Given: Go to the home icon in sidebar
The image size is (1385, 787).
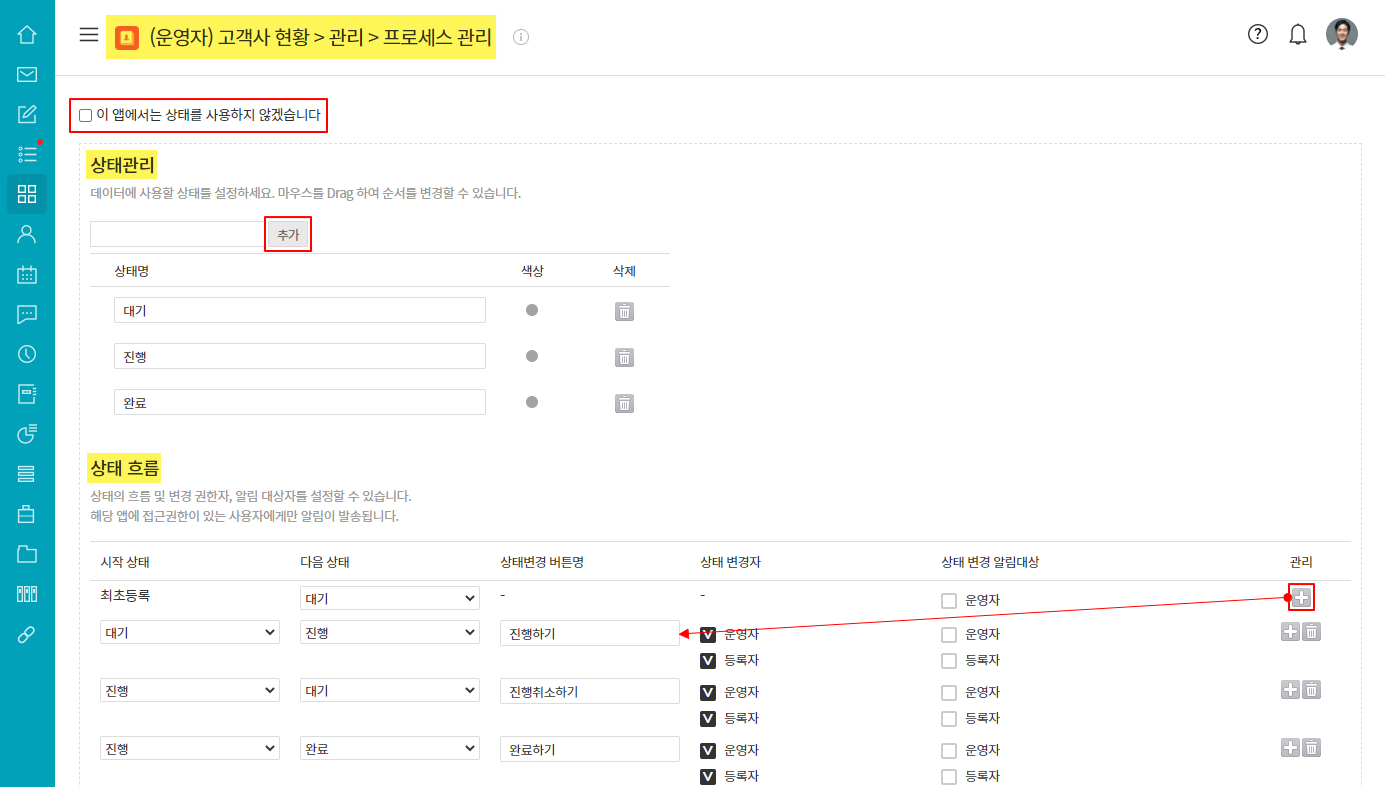Looking at the screenshot, I should 27,35.
